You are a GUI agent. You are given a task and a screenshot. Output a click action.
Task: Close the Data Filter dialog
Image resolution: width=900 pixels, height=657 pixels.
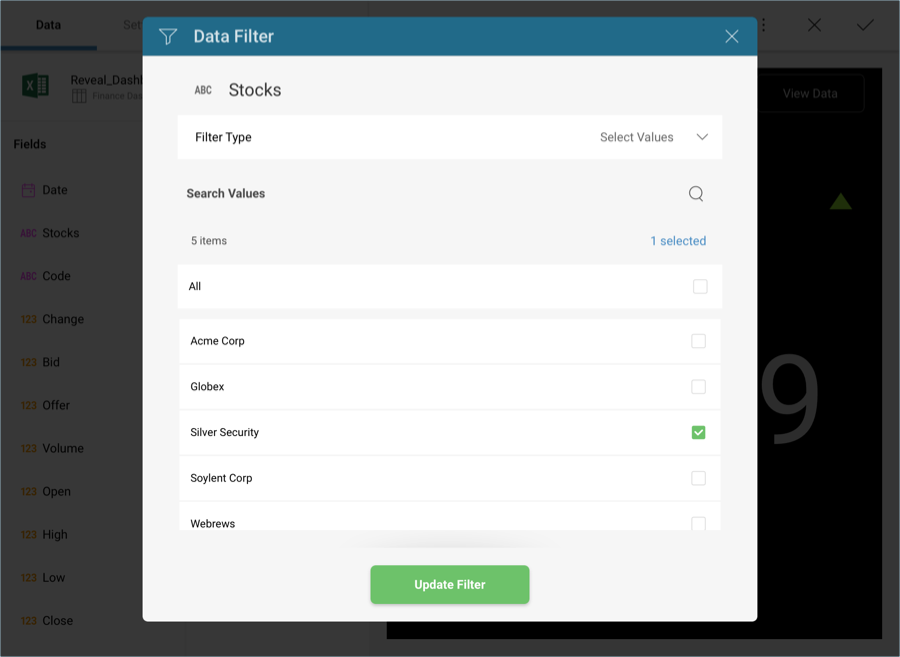pos(731,37)
